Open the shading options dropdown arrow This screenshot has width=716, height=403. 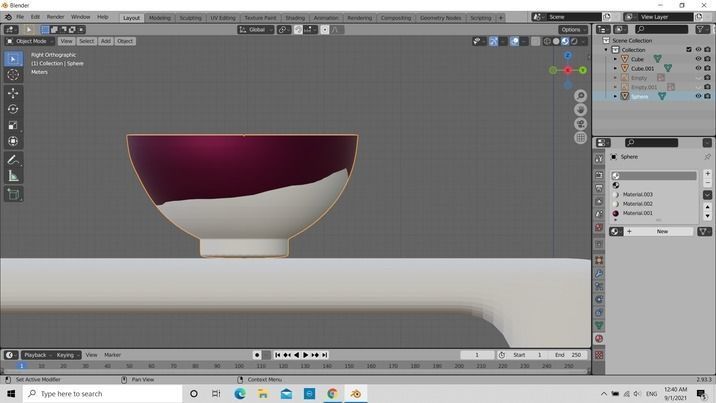584,42
